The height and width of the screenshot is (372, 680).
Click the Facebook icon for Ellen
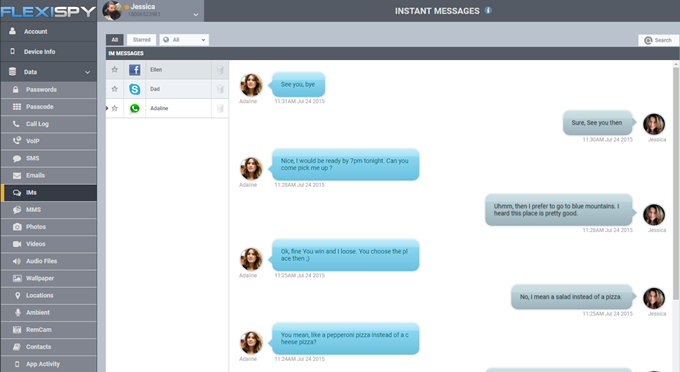[134, 70]
